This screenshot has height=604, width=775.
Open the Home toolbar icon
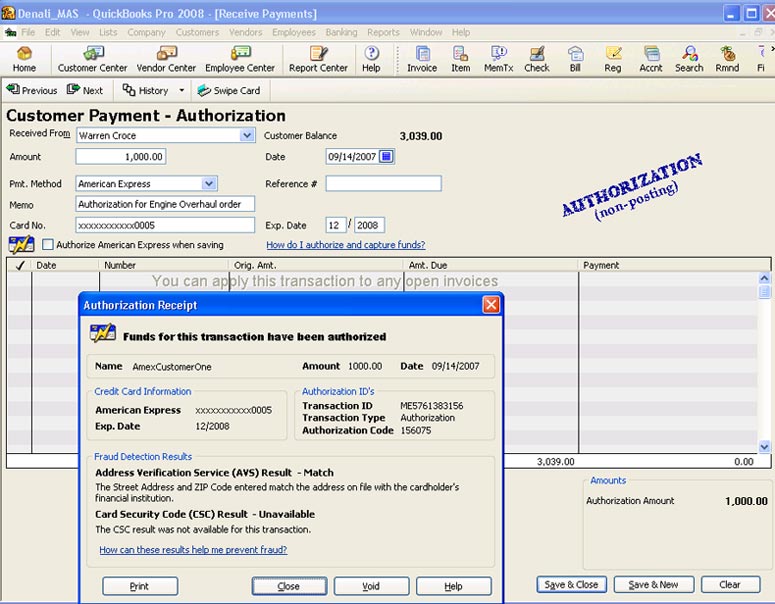coord(24,59)
